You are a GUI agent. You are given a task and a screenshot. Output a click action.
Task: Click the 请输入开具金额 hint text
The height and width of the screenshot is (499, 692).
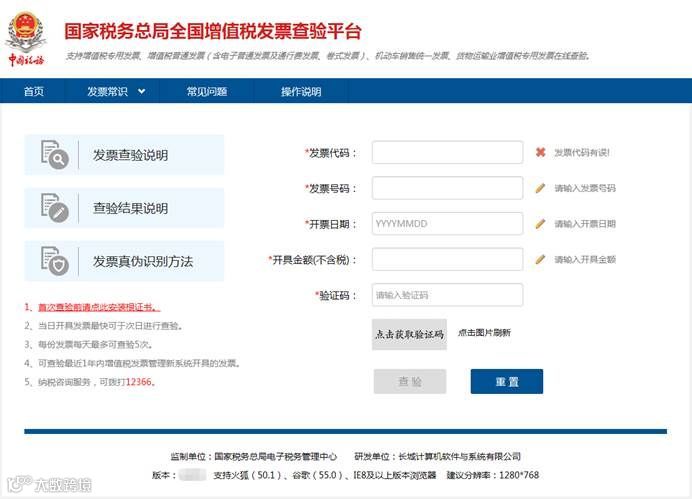(x=585, y=259)
